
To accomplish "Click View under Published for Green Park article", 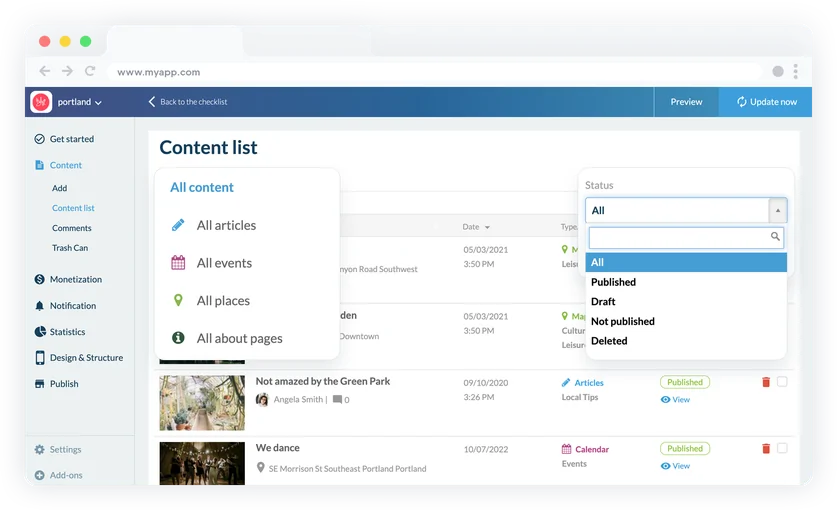I will (x=676, y=400).
